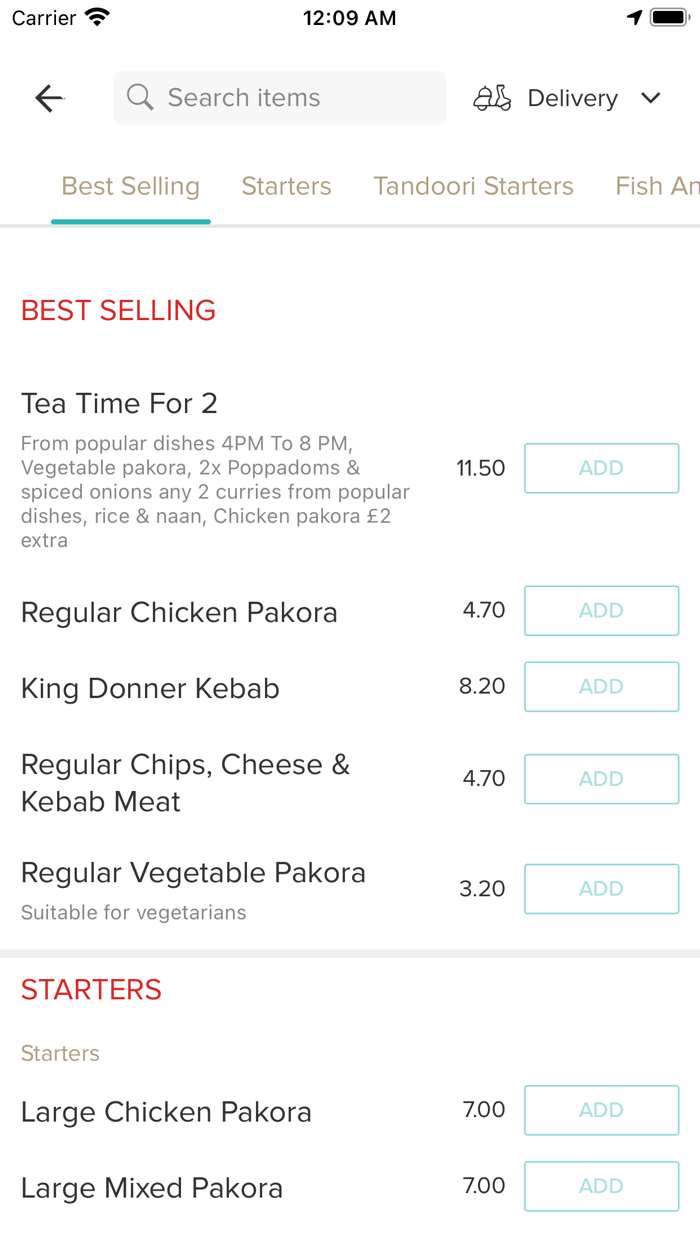Add Tea Time For 2 to order
The height and width of the screenshot is (1244, 700).
click(601, 468)
